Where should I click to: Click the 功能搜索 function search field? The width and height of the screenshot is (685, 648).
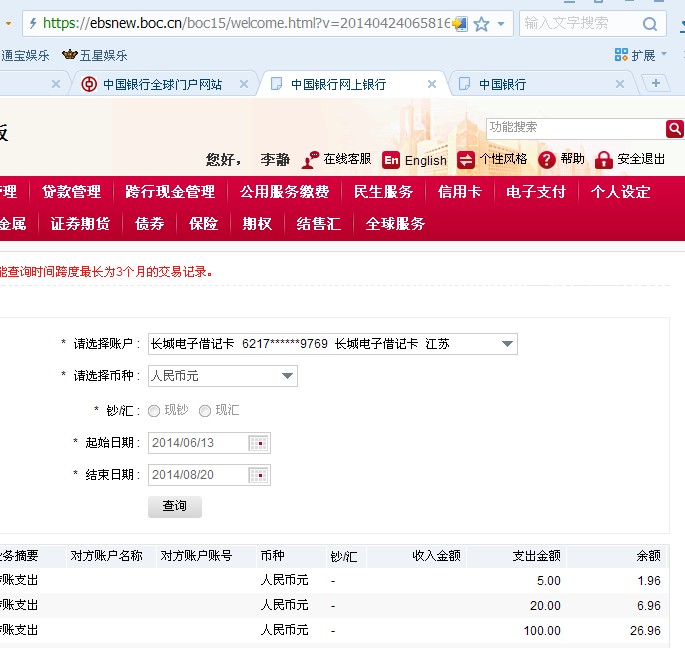click(x=574, y=128)
